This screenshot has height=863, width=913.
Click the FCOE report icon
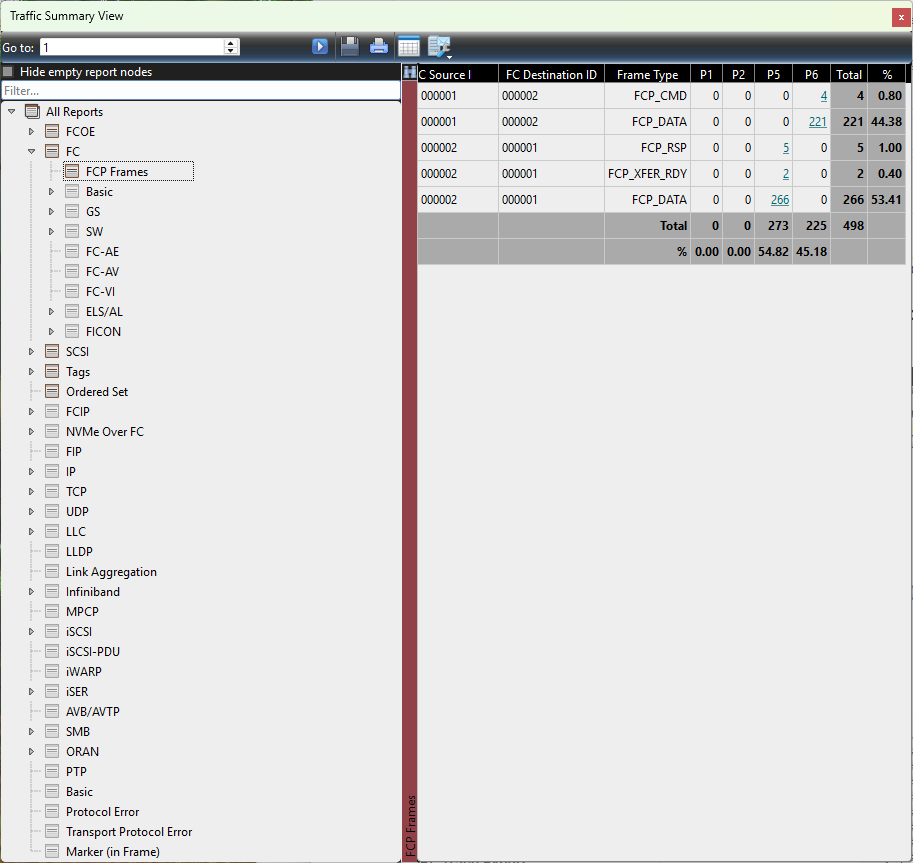pos(52,132)
